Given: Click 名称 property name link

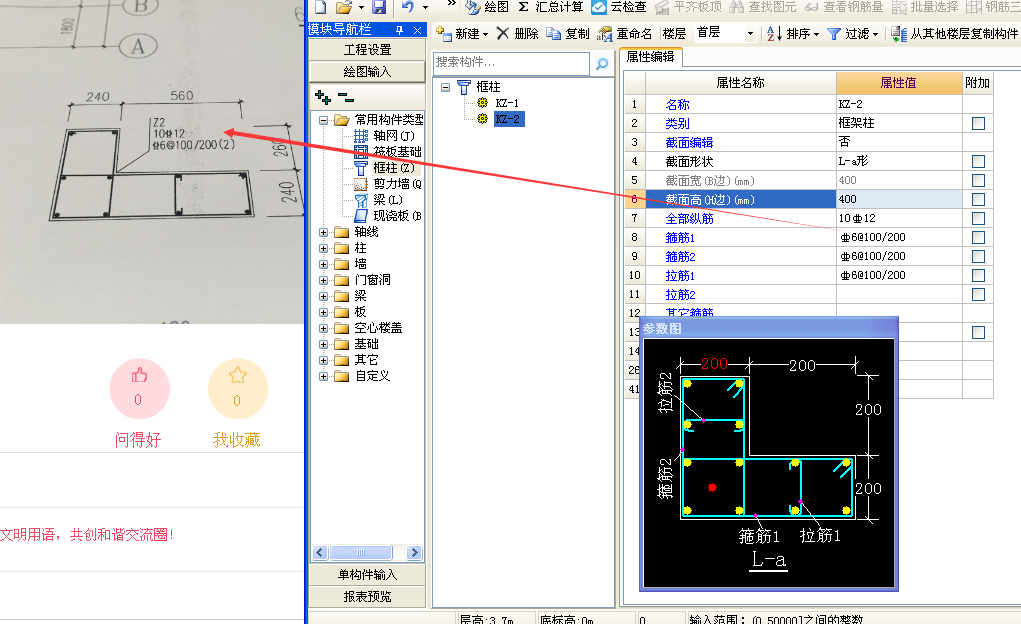Looking at the screenshot, I should [677, 104].
